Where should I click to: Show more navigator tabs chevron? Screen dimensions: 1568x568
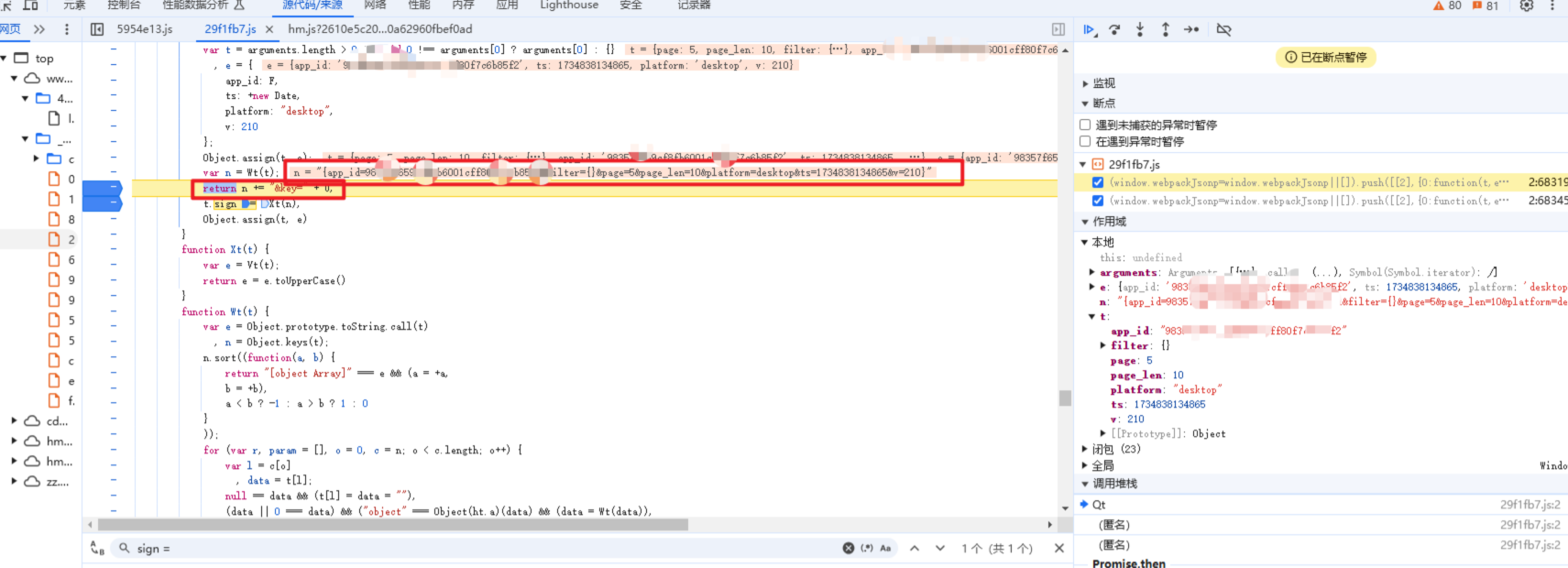39,29
